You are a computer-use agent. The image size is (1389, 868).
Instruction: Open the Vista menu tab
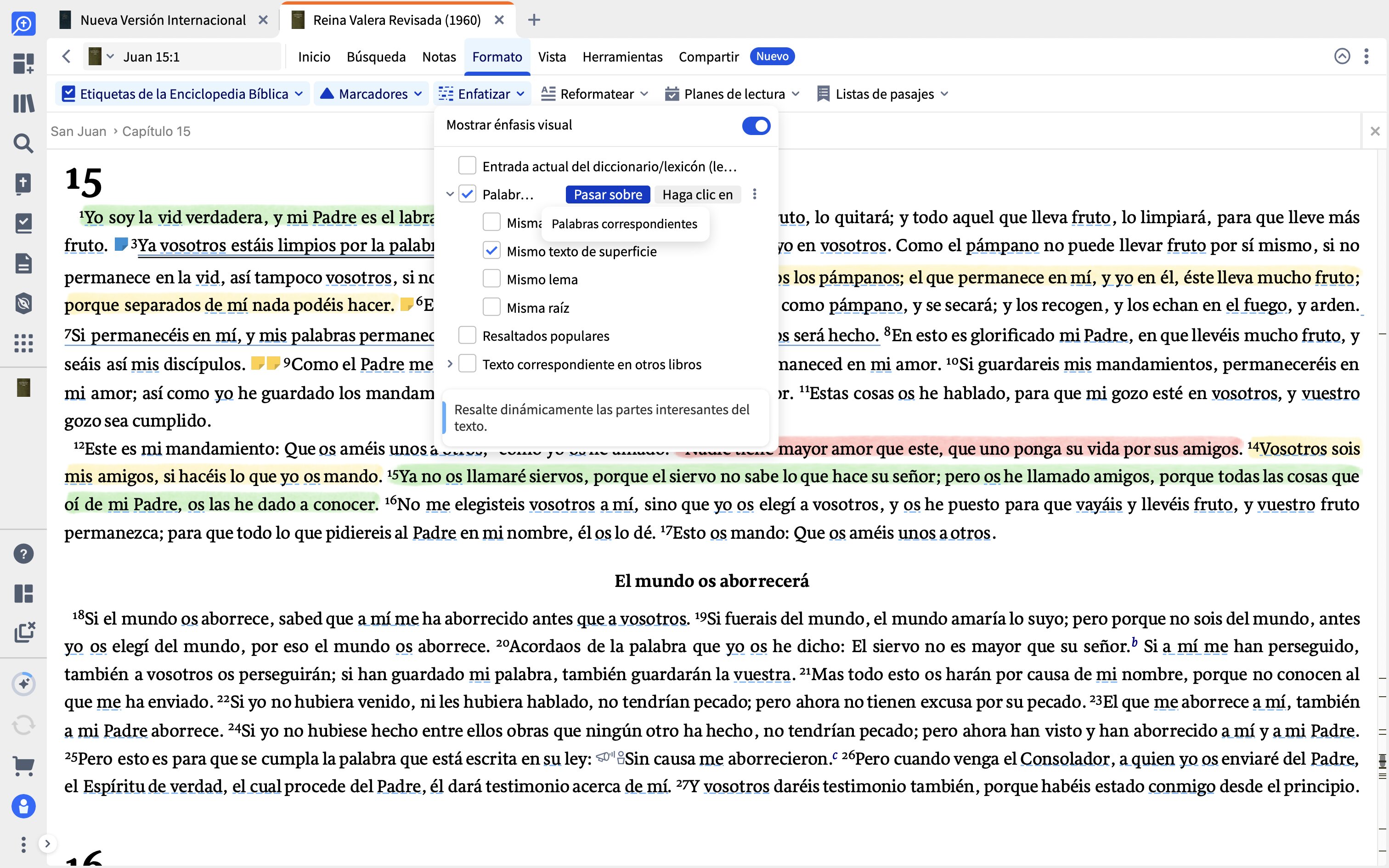tap(552, 57)
